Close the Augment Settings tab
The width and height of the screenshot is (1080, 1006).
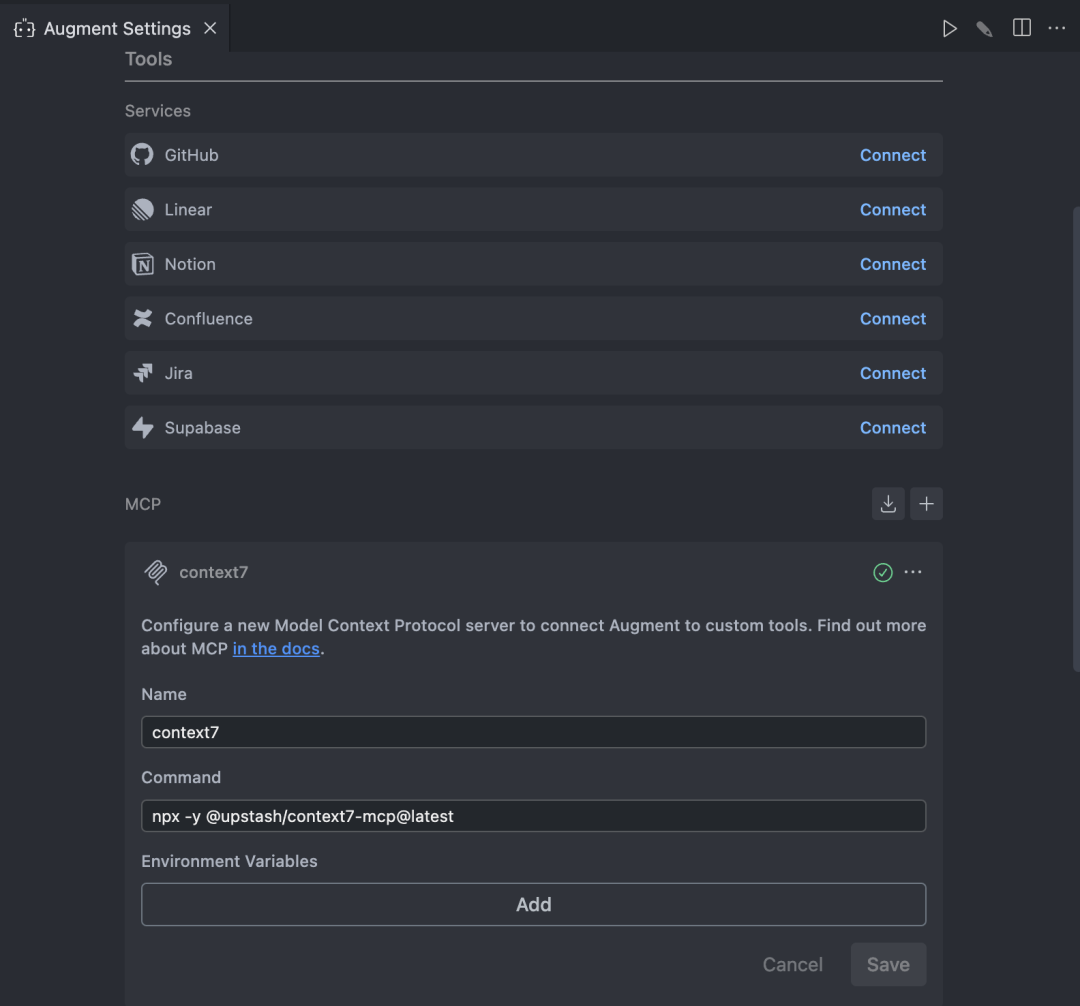tap(210, 28)
